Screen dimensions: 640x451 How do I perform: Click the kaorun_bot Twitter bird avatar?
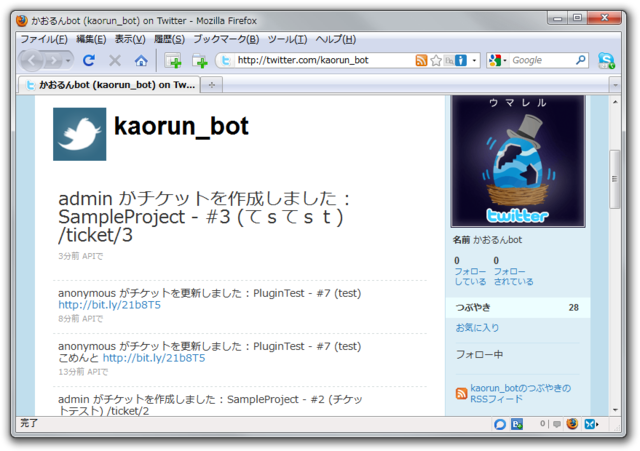(x=80, y=134)
